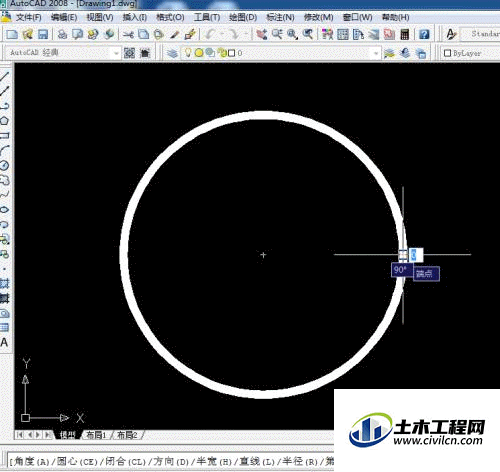Toggle layer on/off lightbulb
500x472 pixels.
coord(188,52)
